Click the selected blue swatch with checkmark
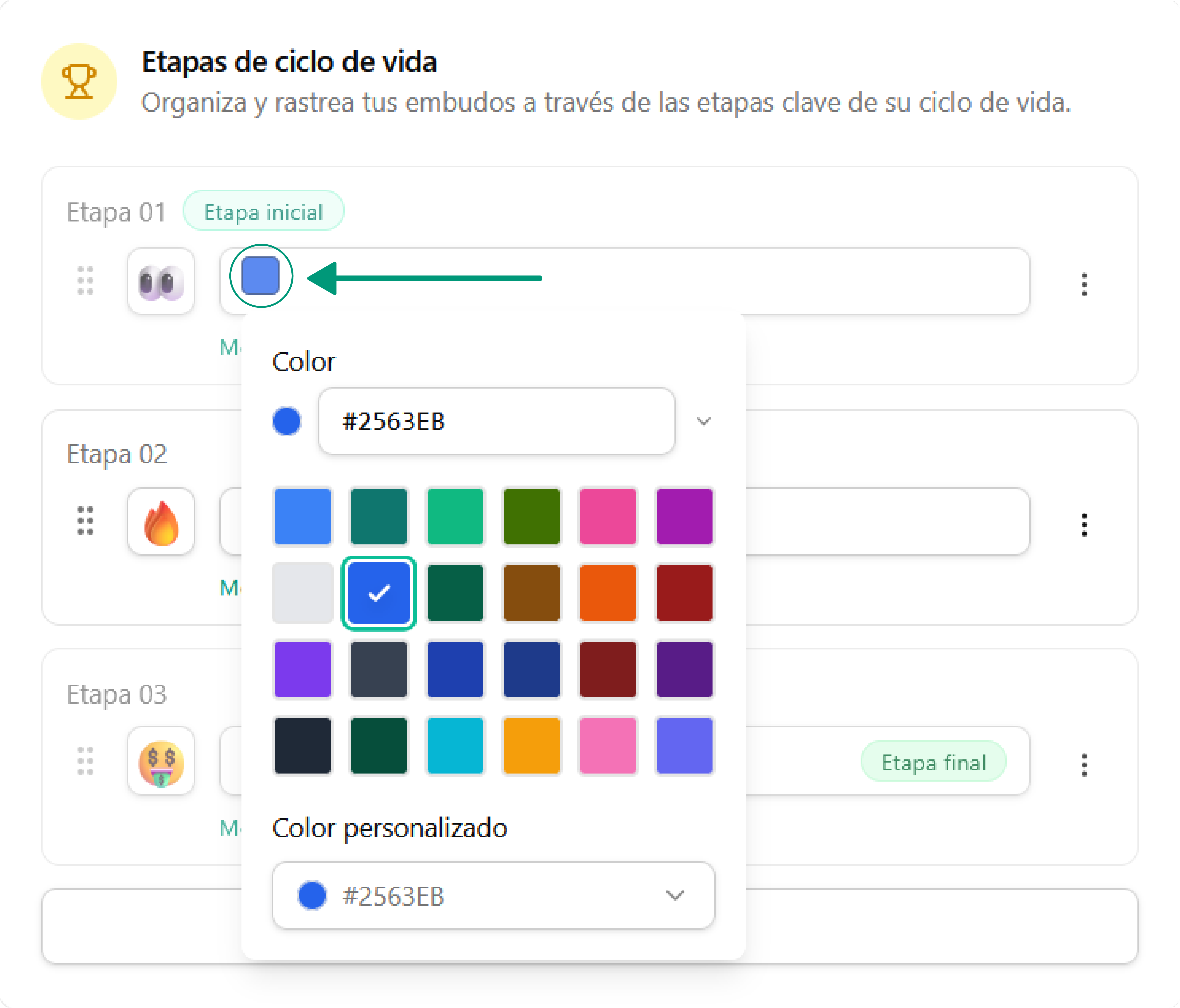The height and width of the screenshot is (1008, 1180). (379, 593)
